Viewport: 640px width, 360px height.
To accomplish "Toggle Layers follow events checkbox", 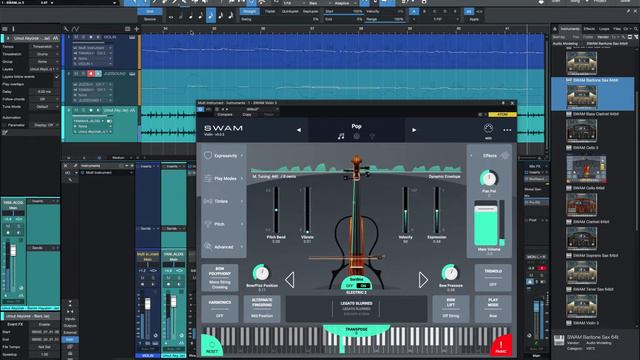I will pyautogui.click(x=57, y=77).
